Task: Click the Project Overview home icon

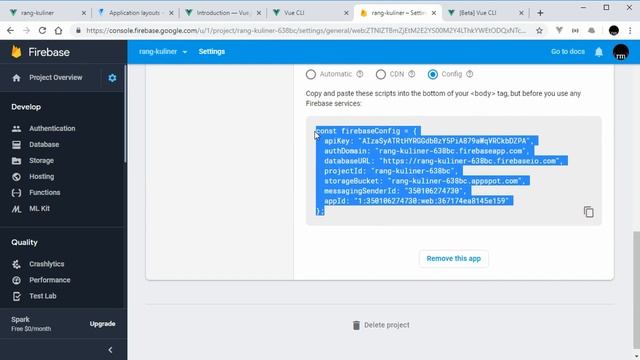Action: pos(16,78)
